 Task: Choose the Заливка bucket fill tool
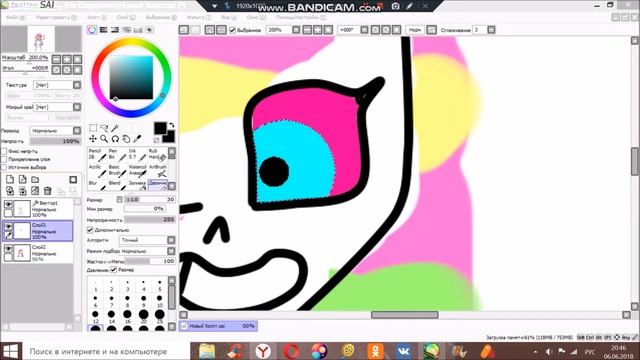coord(137,185)
